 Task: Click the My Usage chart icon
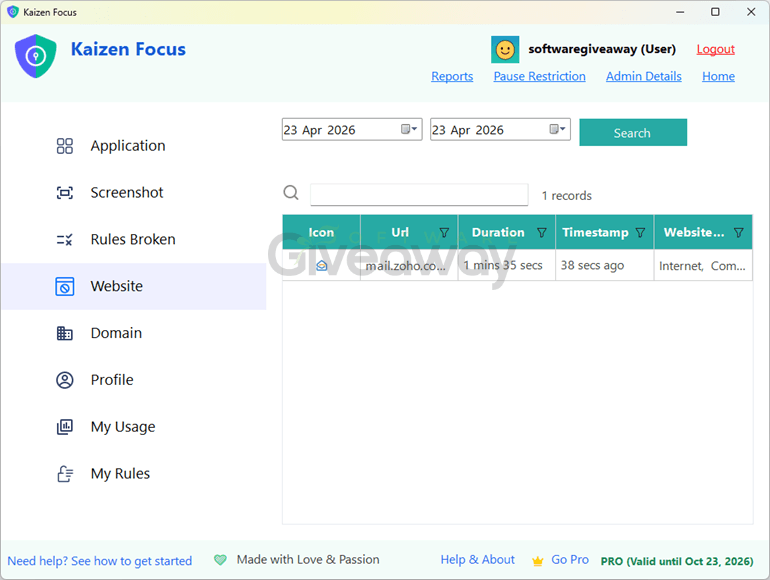(65, 427)
